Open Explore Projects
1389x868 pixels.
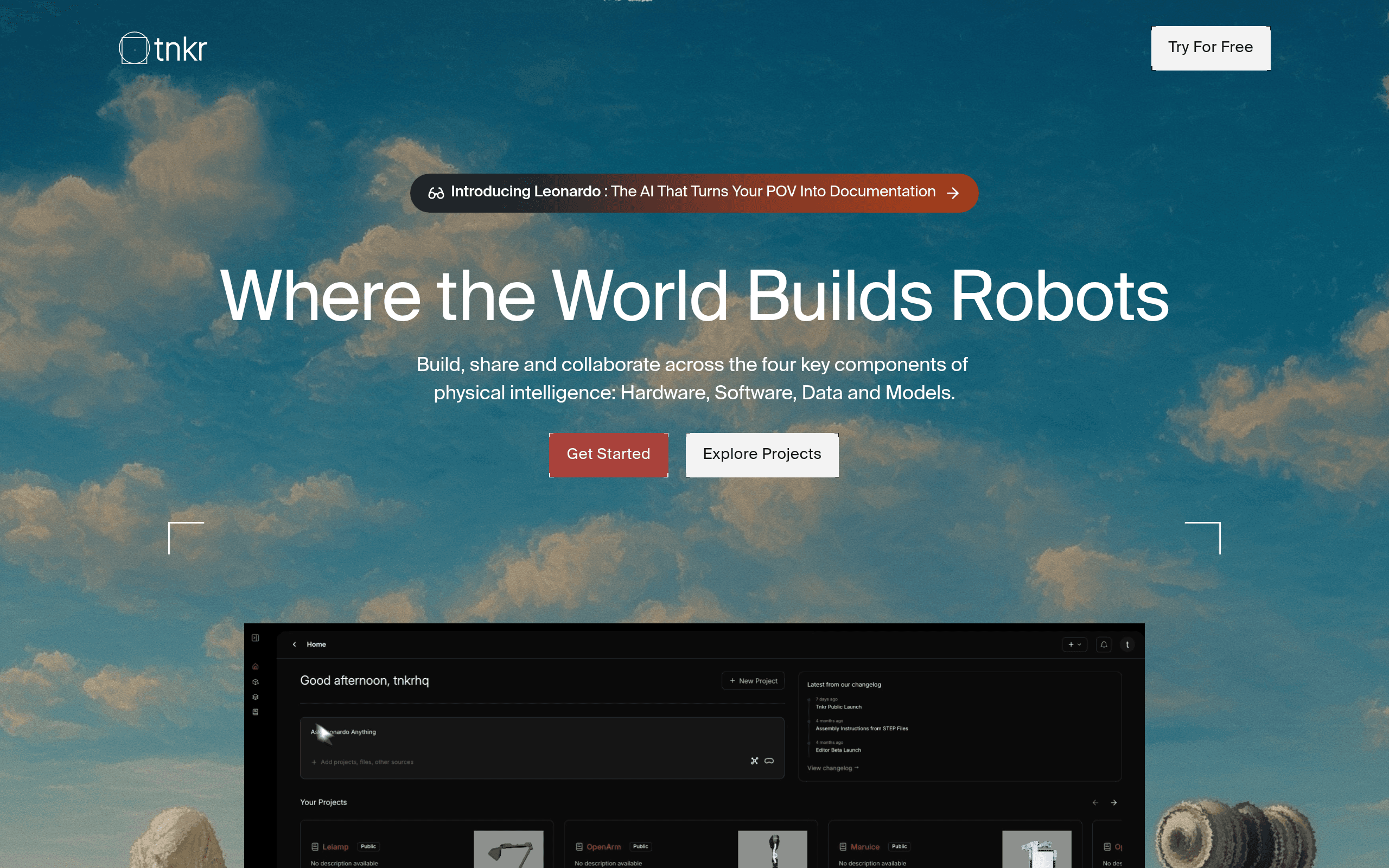(x=762, y=454)
